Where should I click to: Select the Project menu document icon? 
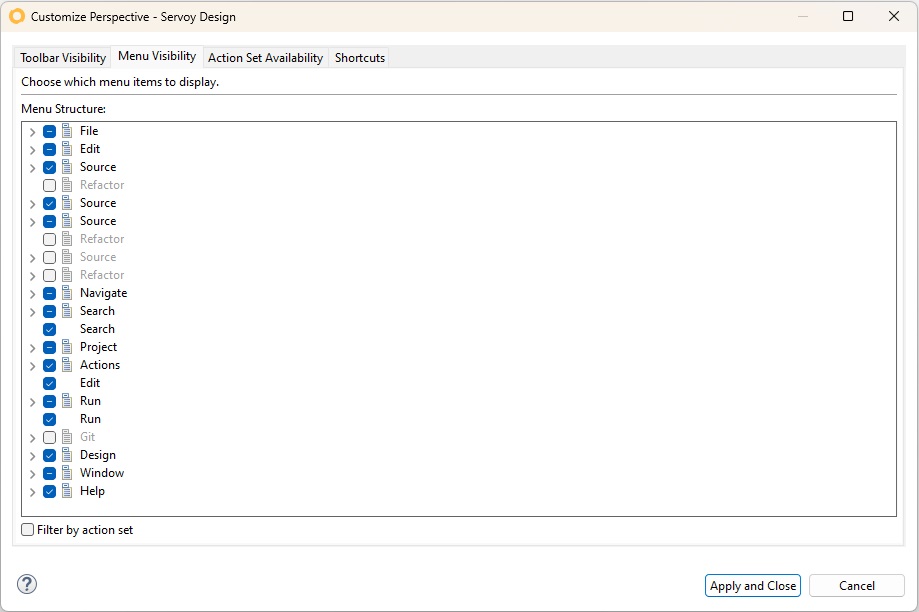pos(67,347)
